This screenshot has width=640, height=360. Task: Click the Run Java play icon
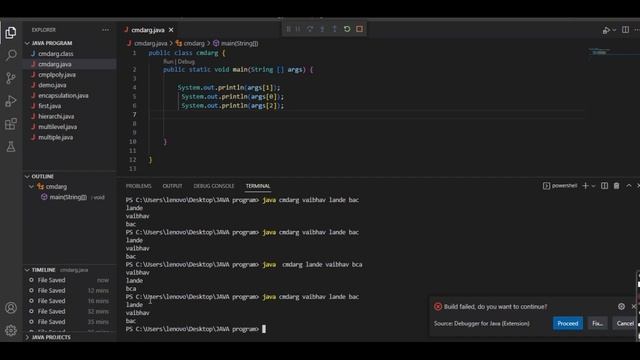[x=606, y=30]
